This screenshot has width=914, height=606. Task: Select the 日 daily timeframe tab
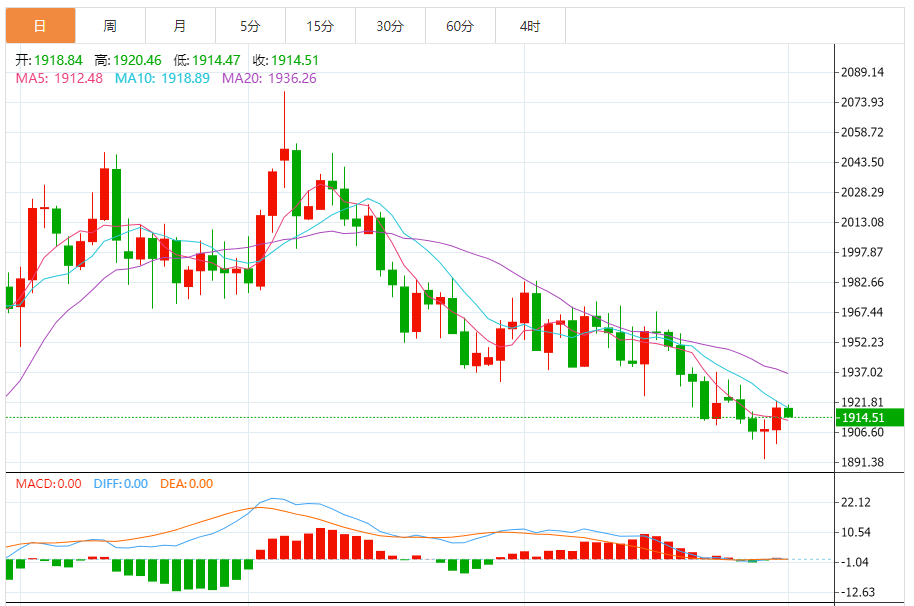click(x=40, y=26)
